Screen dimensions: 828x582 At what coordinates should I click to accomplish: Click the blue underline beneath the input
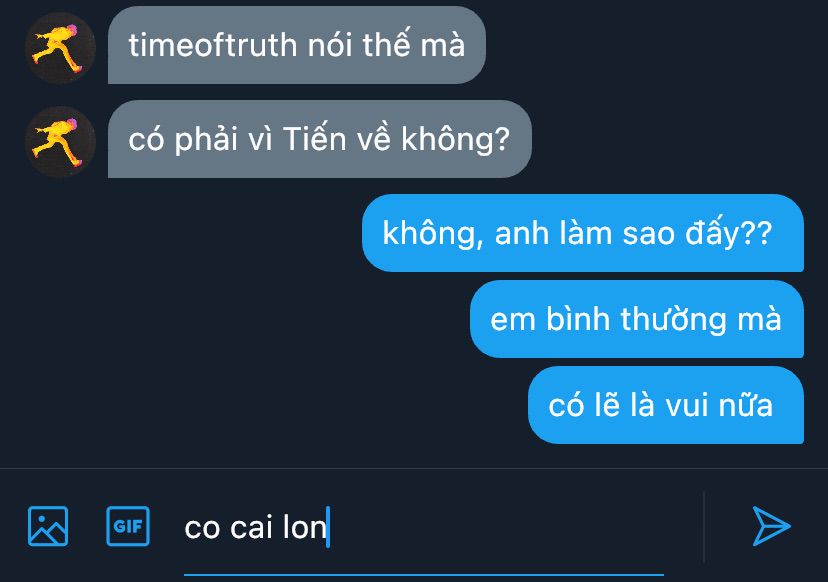(x=424, y=574)
